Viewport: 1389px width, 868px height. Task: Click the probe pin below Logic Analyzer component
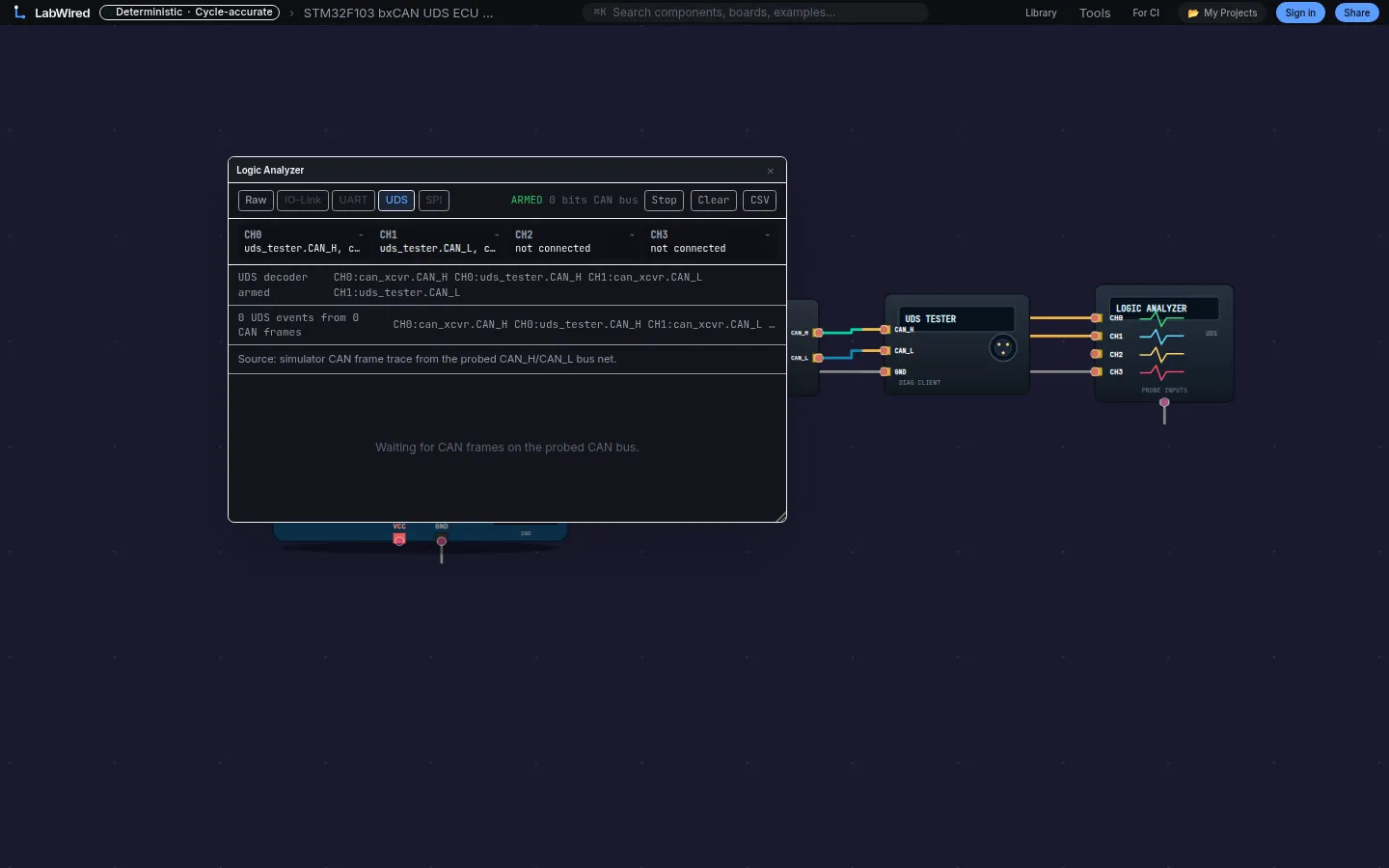1164,403
